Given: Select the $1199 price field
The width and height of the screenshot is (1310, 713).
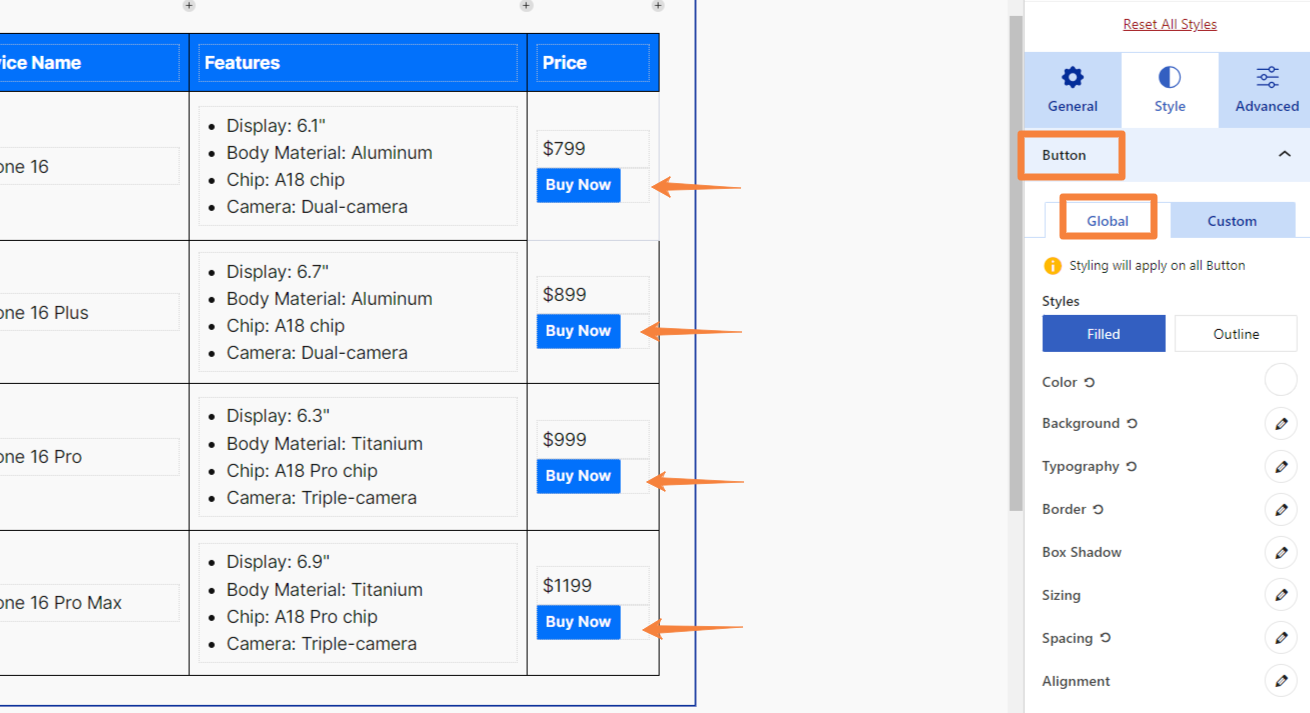Looking at the screenshot, I should coord(593,586).
